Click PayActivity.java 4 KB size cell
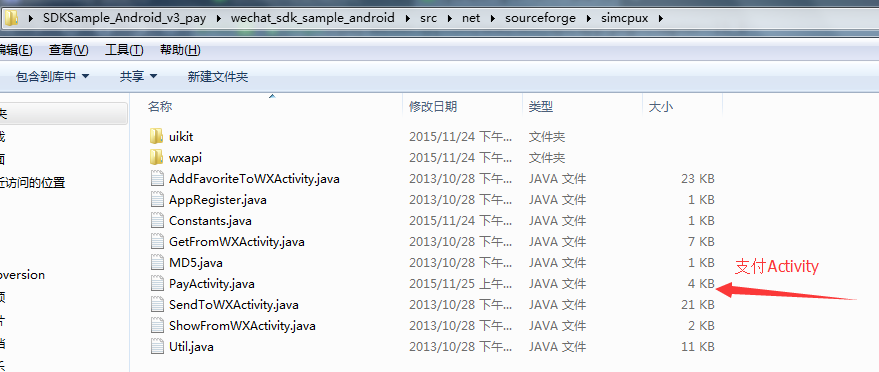879x372 pixels. coord(701,284)
